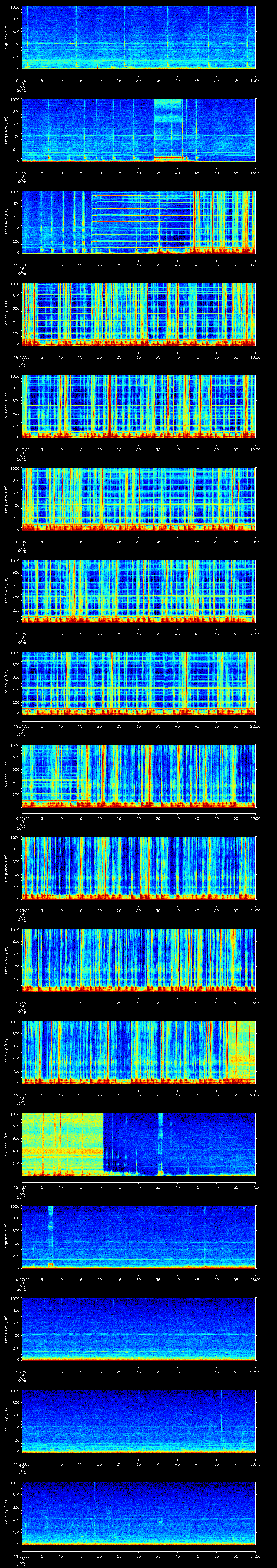
Task: Select the spectrogram panel starting at 19:22:00
Action: pyautogui.click(x=138, y=775)
